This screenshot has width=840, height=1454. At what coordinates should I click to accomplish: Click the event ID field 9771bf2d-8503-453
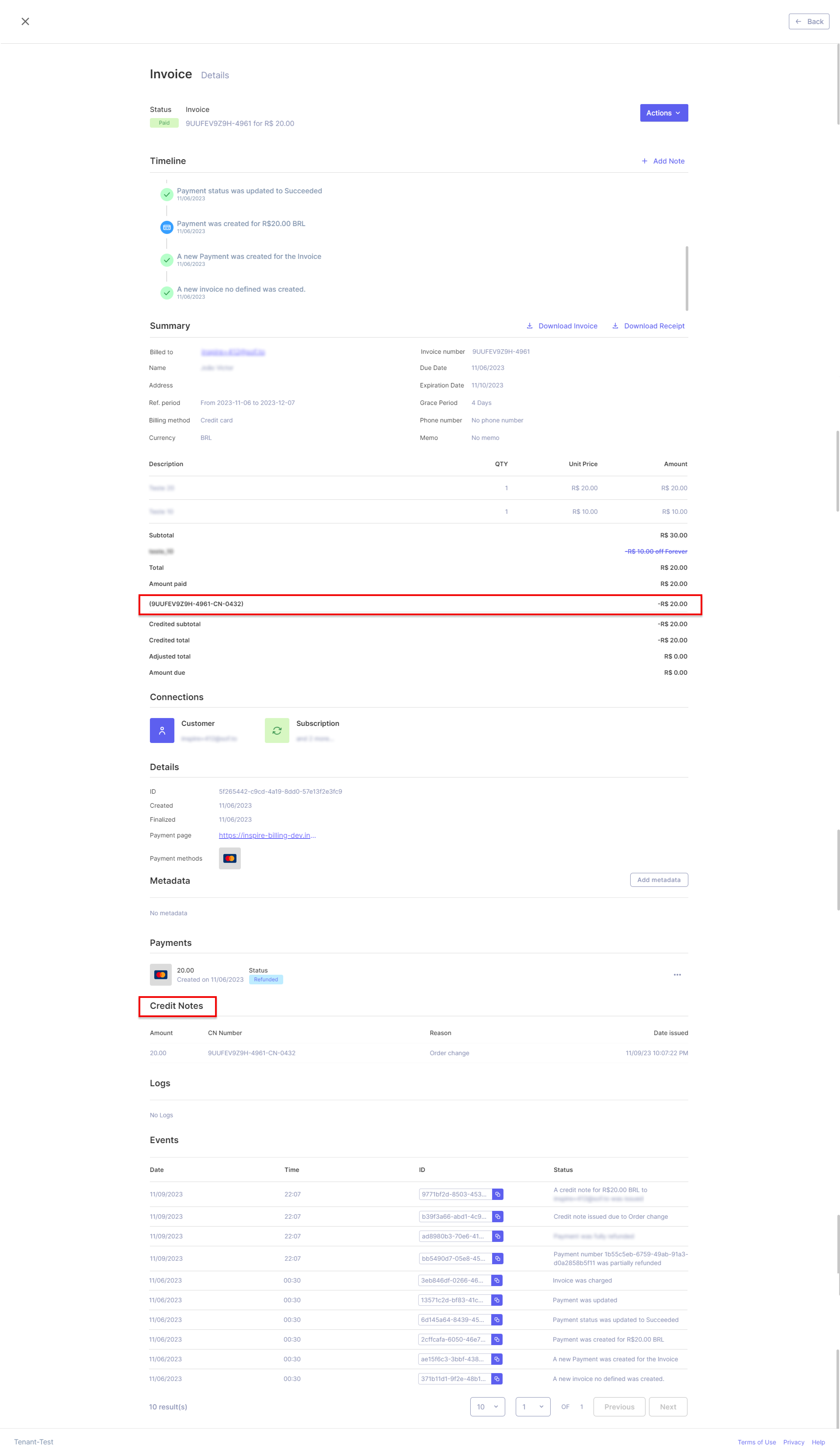click(455, 1194)
